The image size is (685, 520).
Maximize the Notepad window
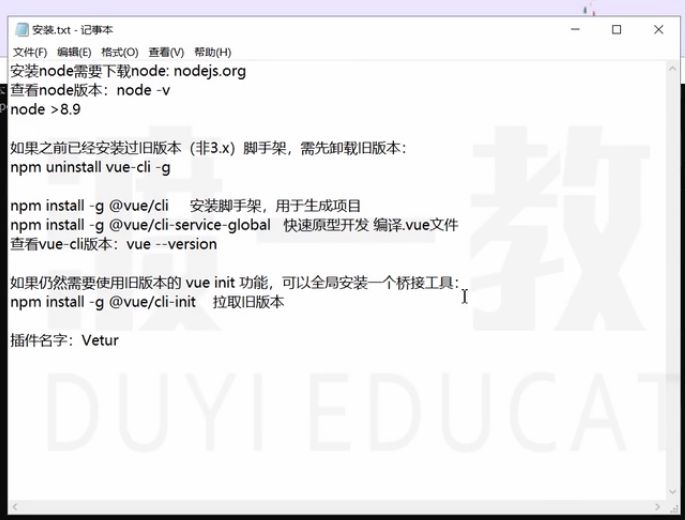tap(616, 29)
